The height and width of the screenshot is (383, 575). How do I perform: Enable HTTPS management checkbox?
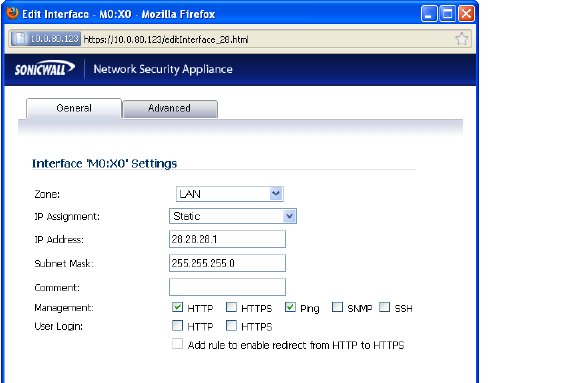coord(231,307)
